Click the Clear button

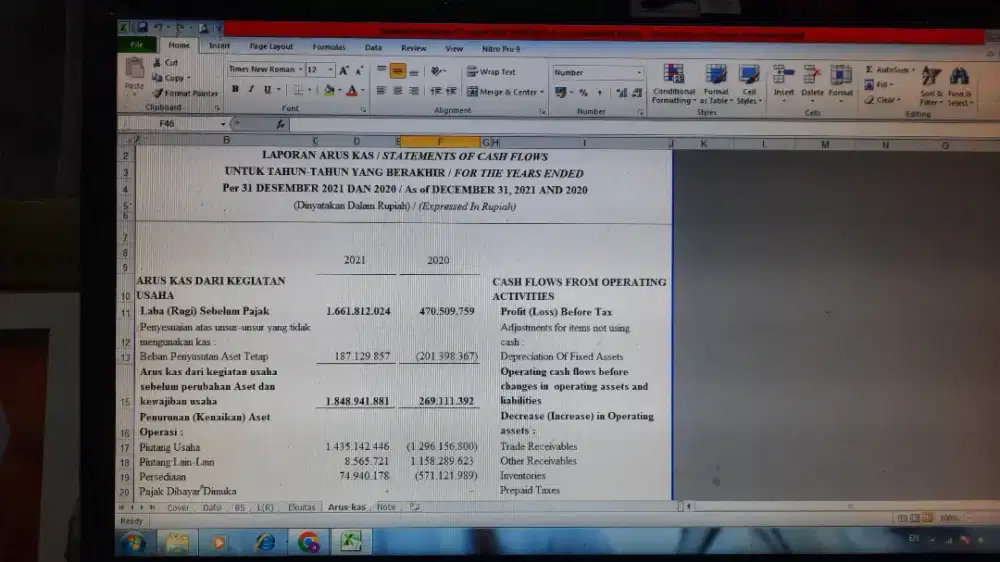click(x=883, y=100)
